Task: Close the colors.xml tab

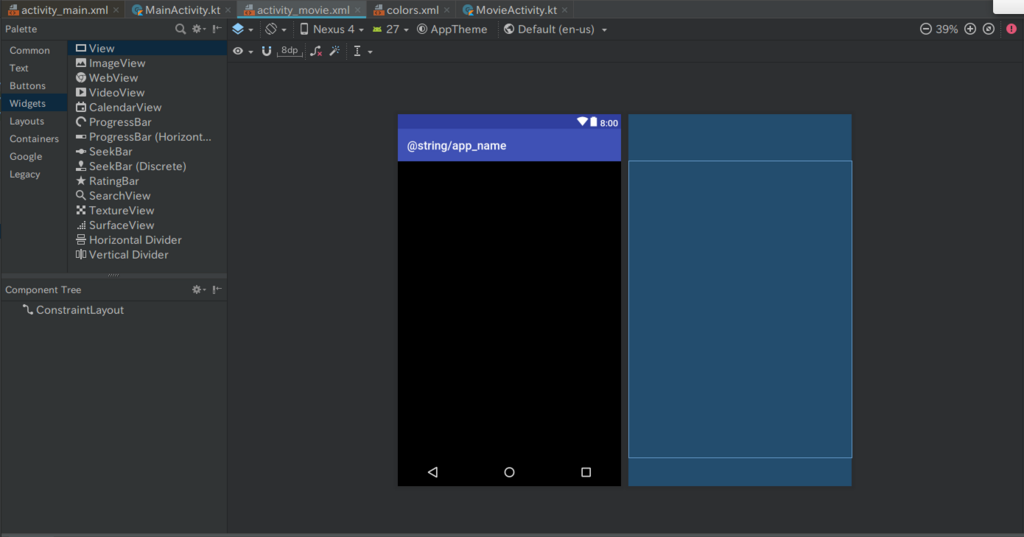Action: (447, 10)
